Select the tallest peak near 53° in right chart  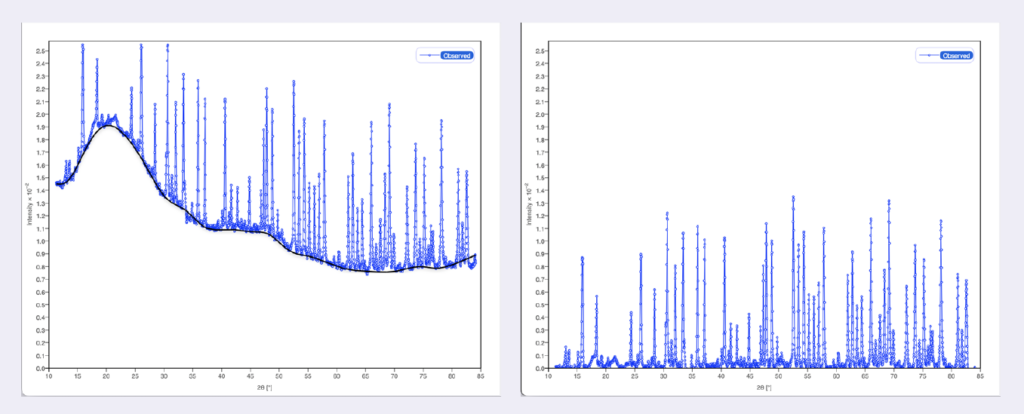point(793,198)
